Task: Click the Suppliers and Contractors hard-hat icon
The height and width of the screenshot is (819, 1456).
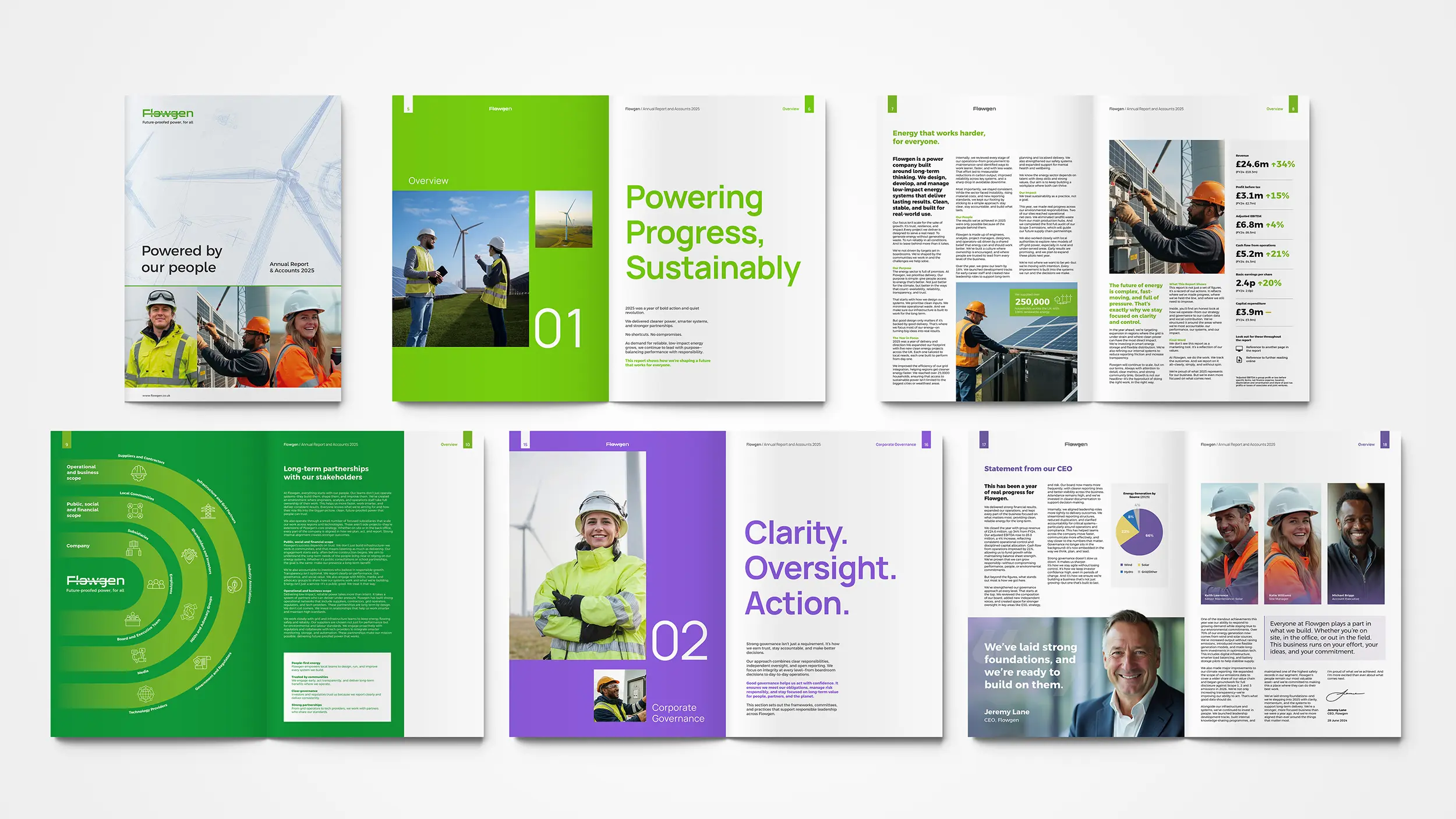Action: point(138,472)
